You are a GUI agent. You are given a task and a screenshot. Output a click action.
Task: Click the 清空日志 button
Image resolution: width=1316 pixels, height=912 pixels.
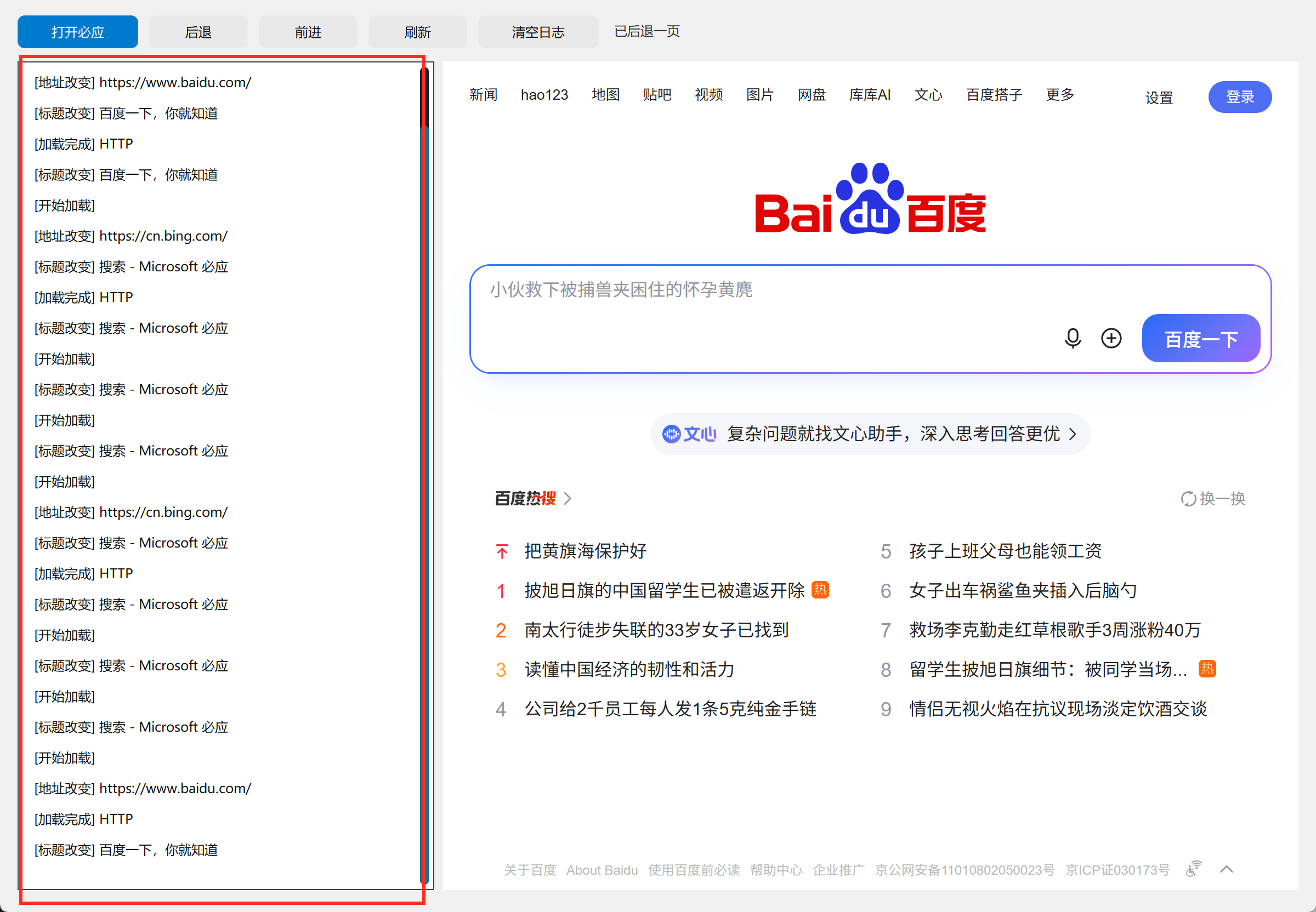538,32
